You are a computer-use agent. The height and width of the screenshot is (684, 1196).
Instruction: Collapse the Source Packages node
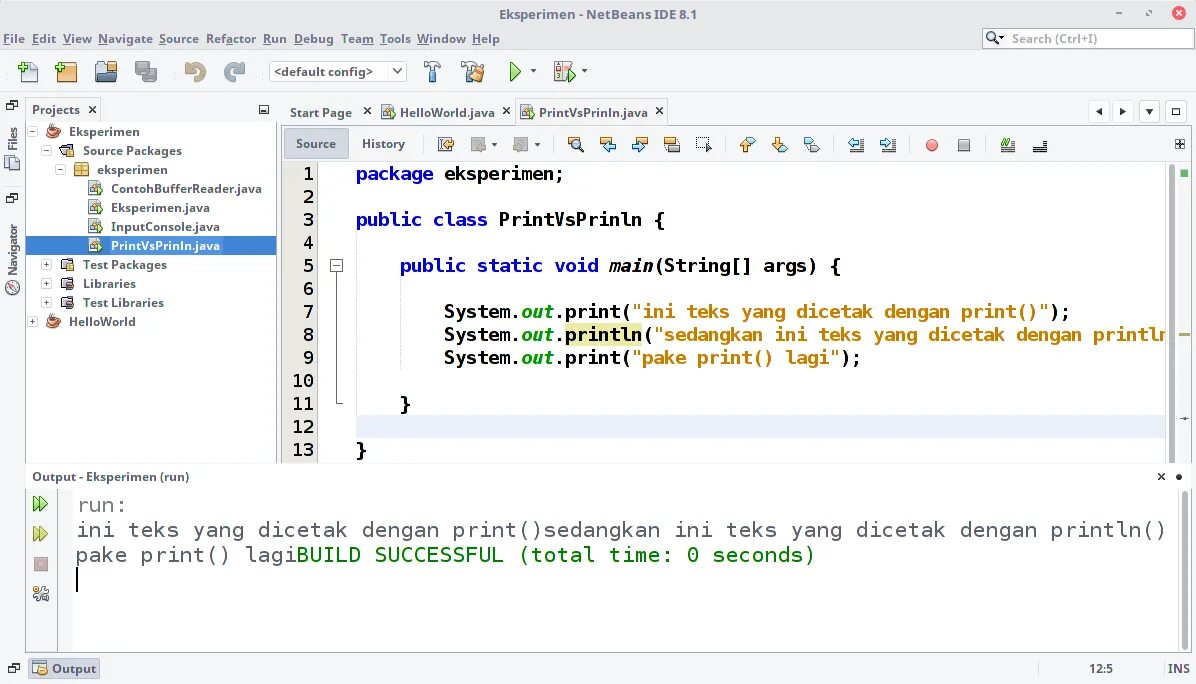tap(47, 150)
